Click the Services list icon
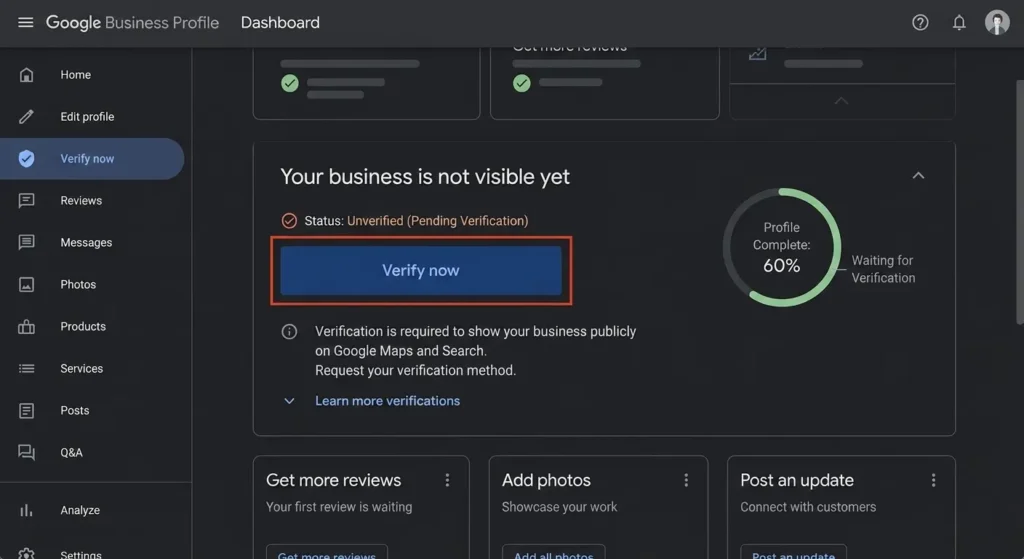Image resolution: width=1024 pixels, height=559 pixels. (26, 368)
